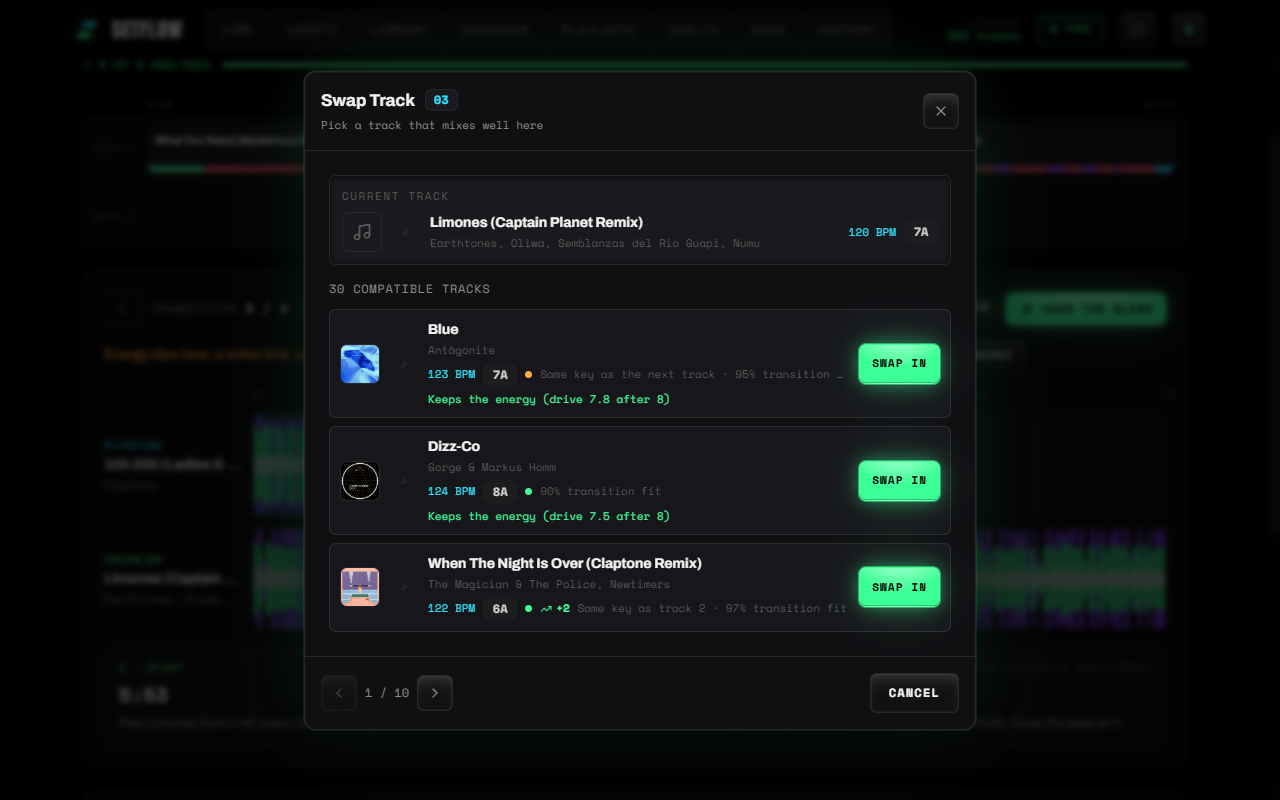Close the Swap Track dialog
The width and height of the screenshot is (1280, 800).
pyautogui.click(x=940, y=111)
